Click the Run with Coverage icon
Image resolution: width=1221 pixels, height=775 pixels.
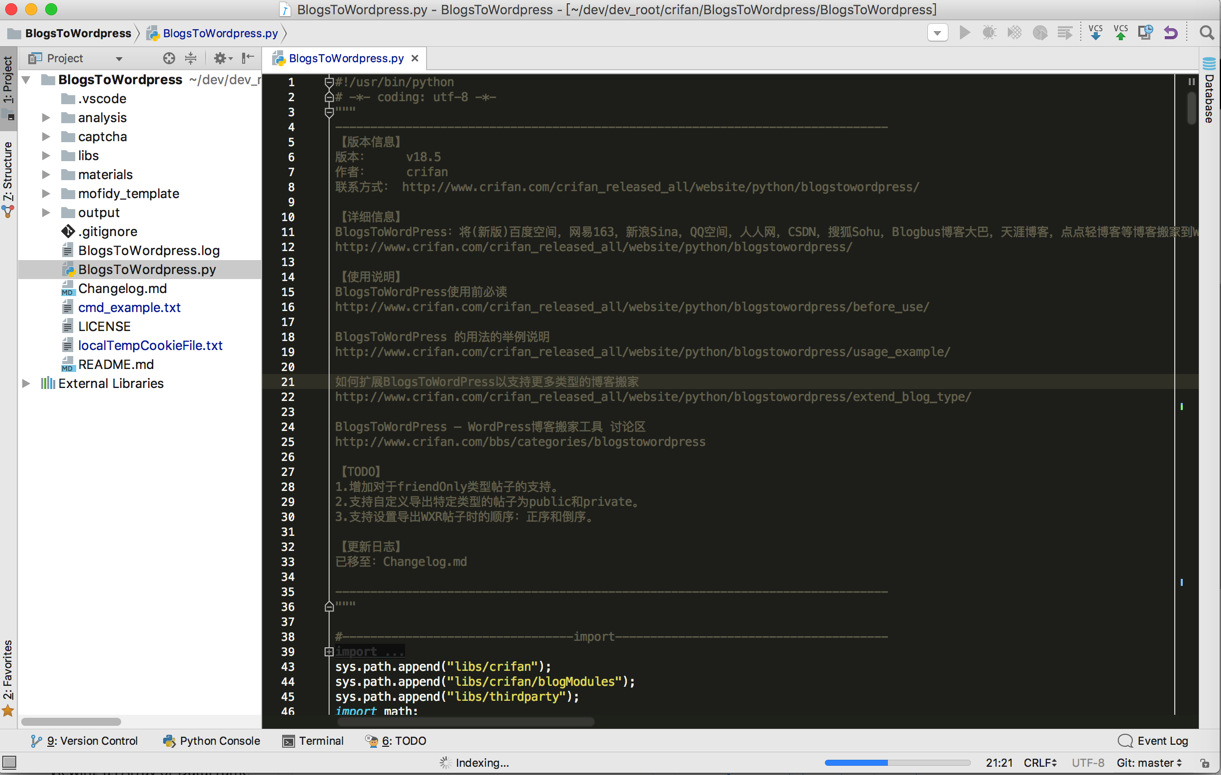(x=1014, y=33)
